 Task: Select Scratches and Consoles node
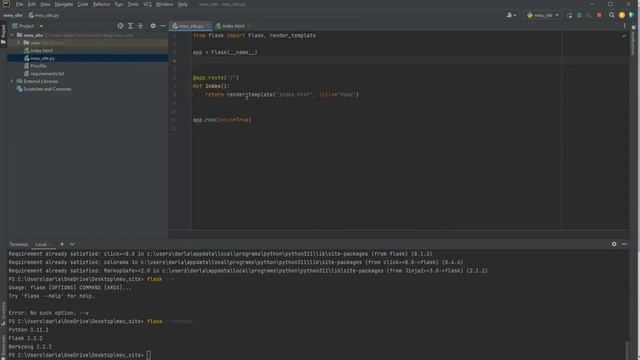[44, 89]
